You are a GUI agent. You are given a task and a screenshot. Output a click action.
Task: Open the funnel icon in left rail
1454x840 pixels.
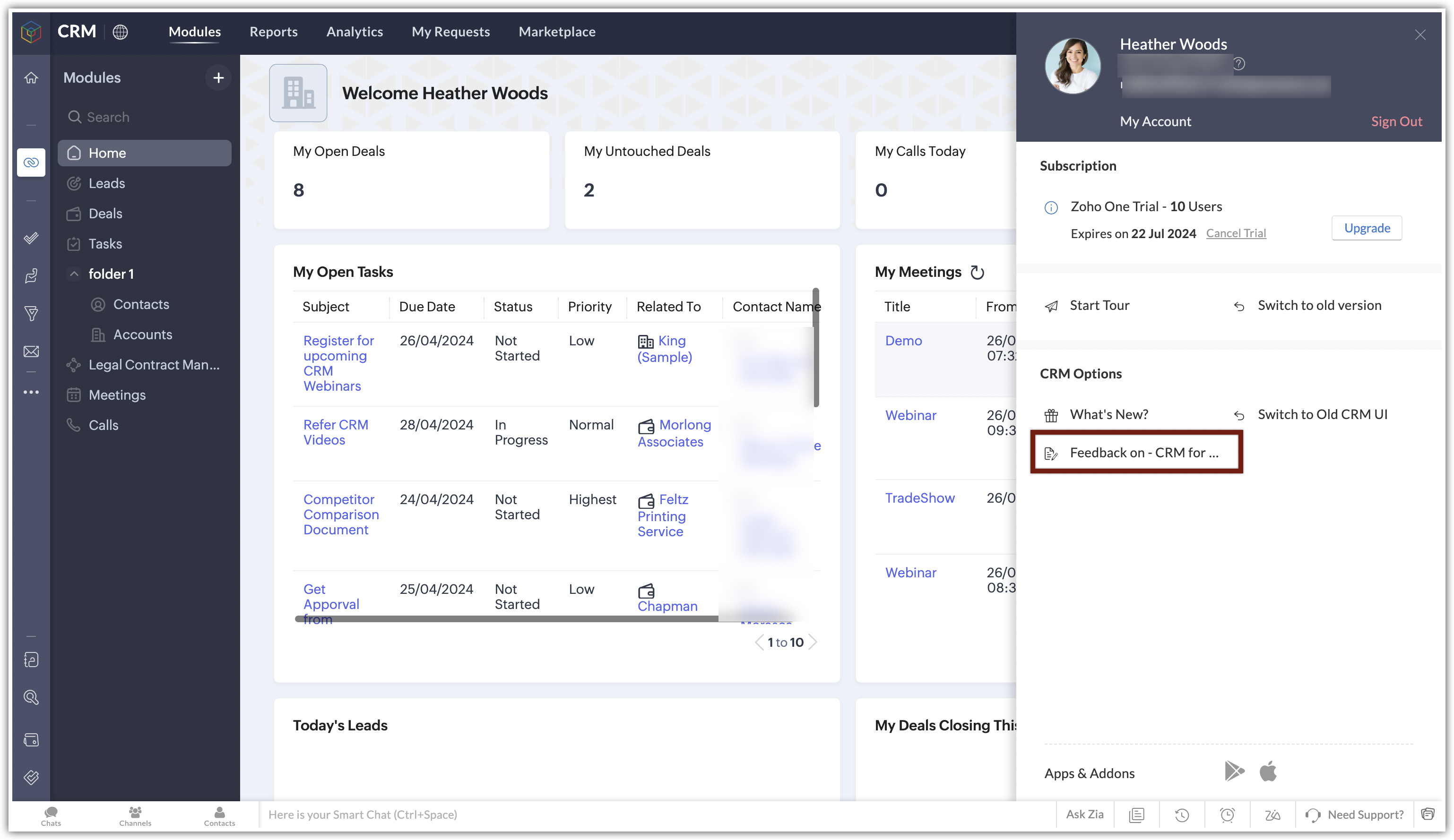(x=31, y=314)
